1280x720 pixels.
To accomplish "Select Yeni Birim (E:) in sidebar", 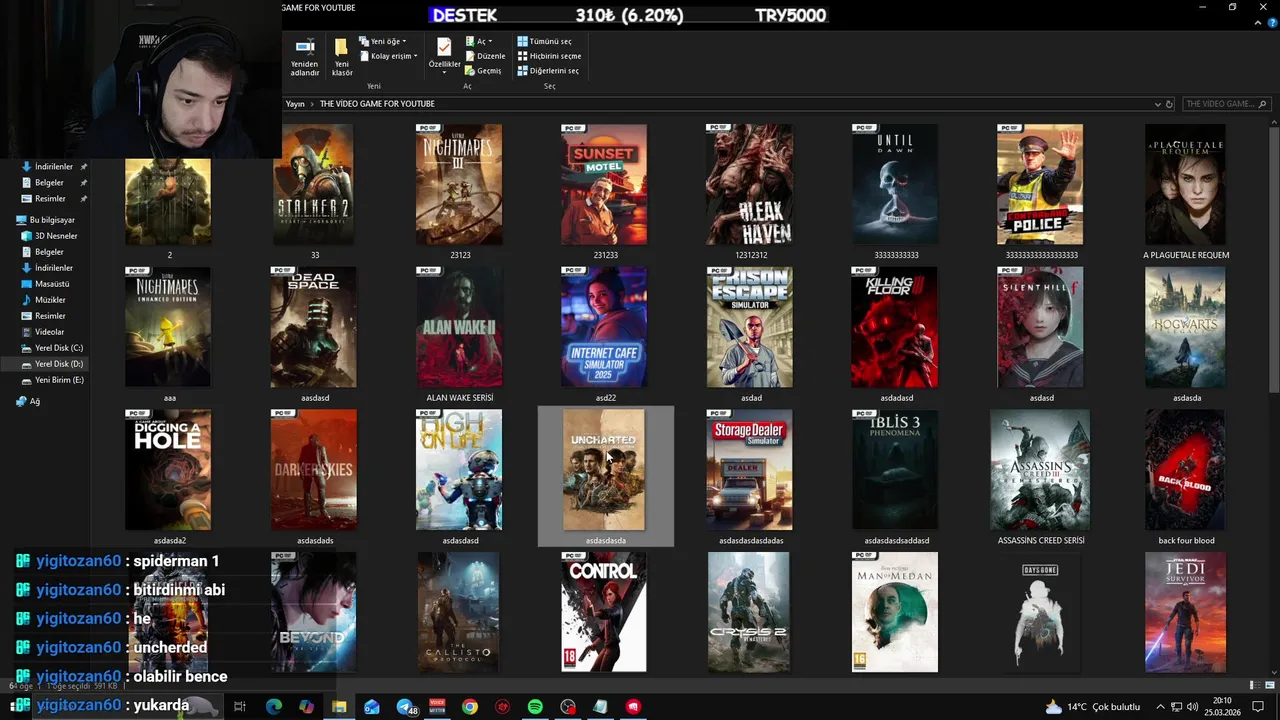I will [52, 380].
